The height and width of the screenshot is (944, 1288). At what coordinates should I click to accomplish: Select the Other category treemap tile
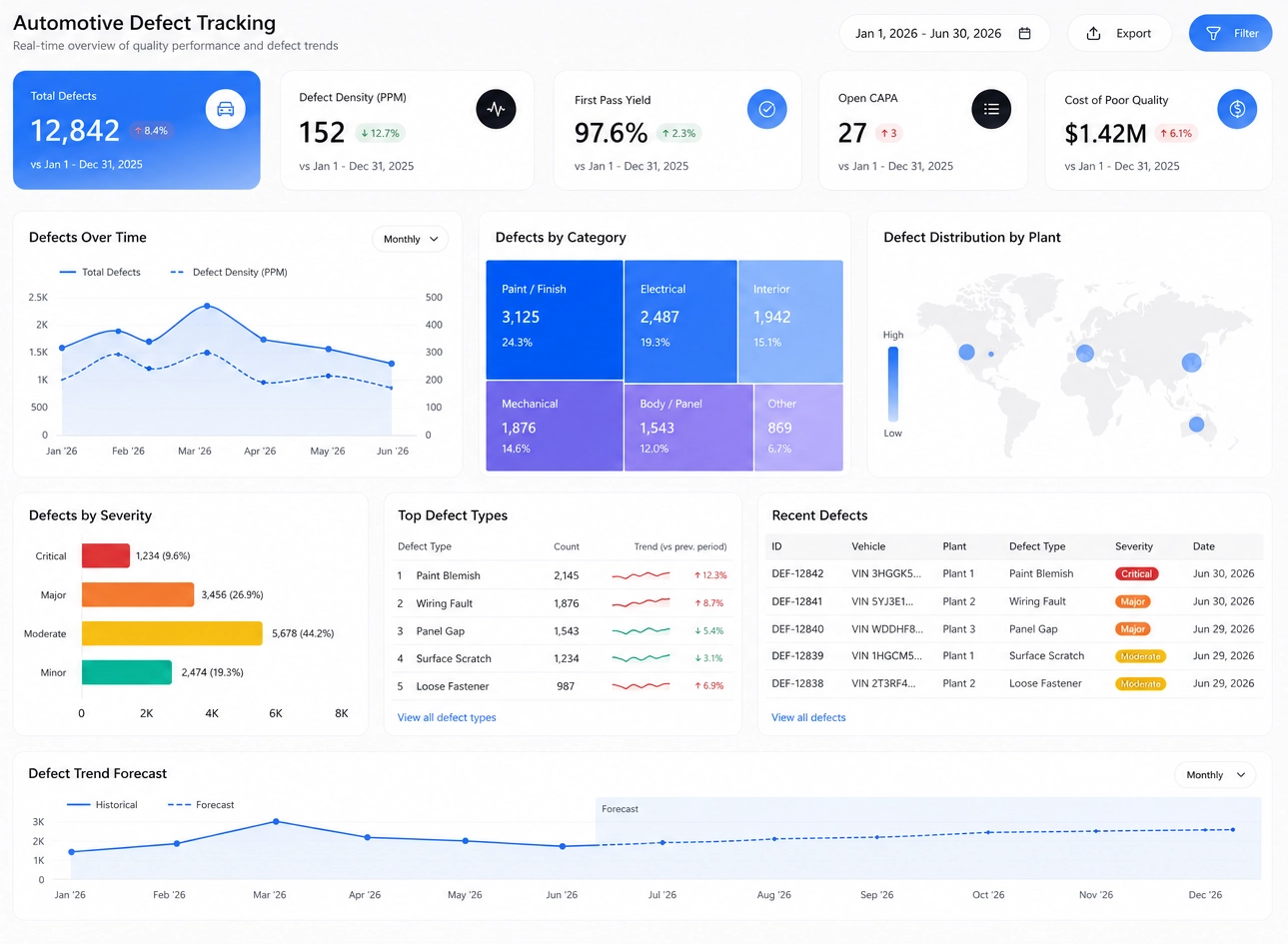pyautogui.click(x=798, y=428)
